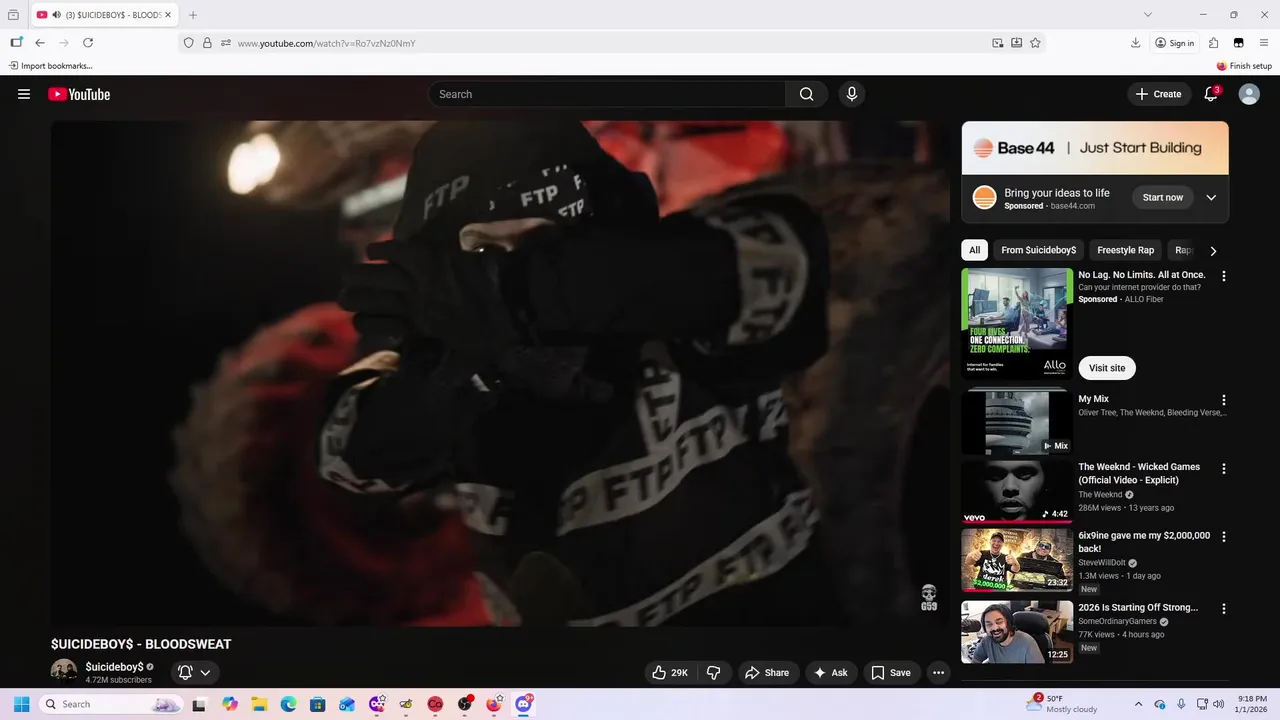
Task: Focus the YouTube search field
Action: pos(607,94)
